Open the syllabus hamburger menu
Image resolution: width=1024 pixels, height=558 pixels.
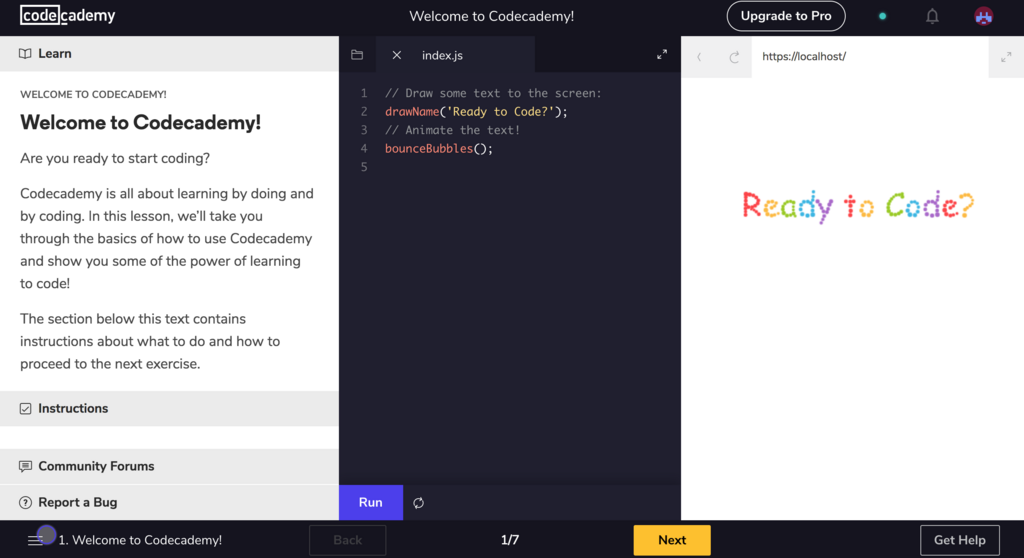point(35,540)
